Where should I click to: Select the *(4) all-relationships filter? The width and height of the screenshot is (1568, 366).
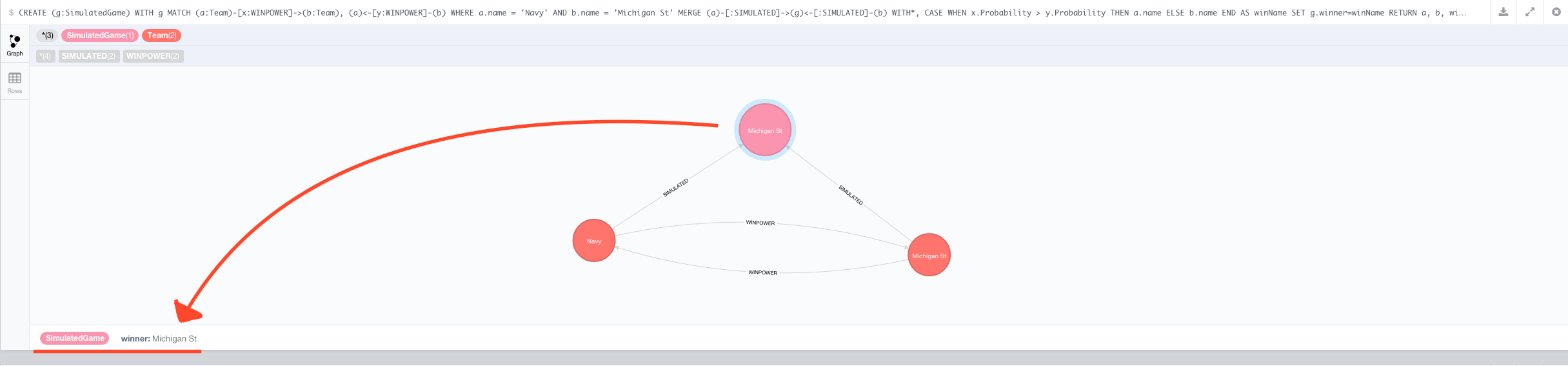pyautogui.click(x=45, y=56)
